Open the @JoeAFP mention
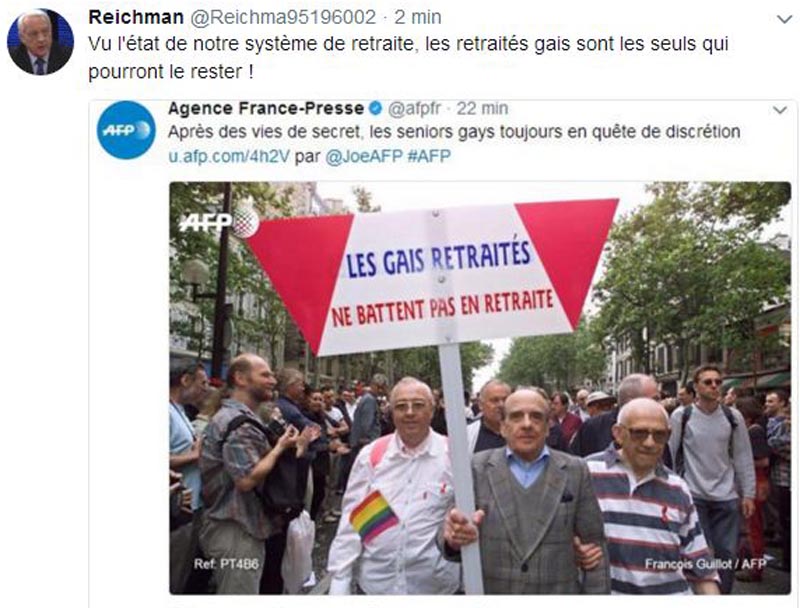Viewport: 800px width, 608px height. point(364,156)
